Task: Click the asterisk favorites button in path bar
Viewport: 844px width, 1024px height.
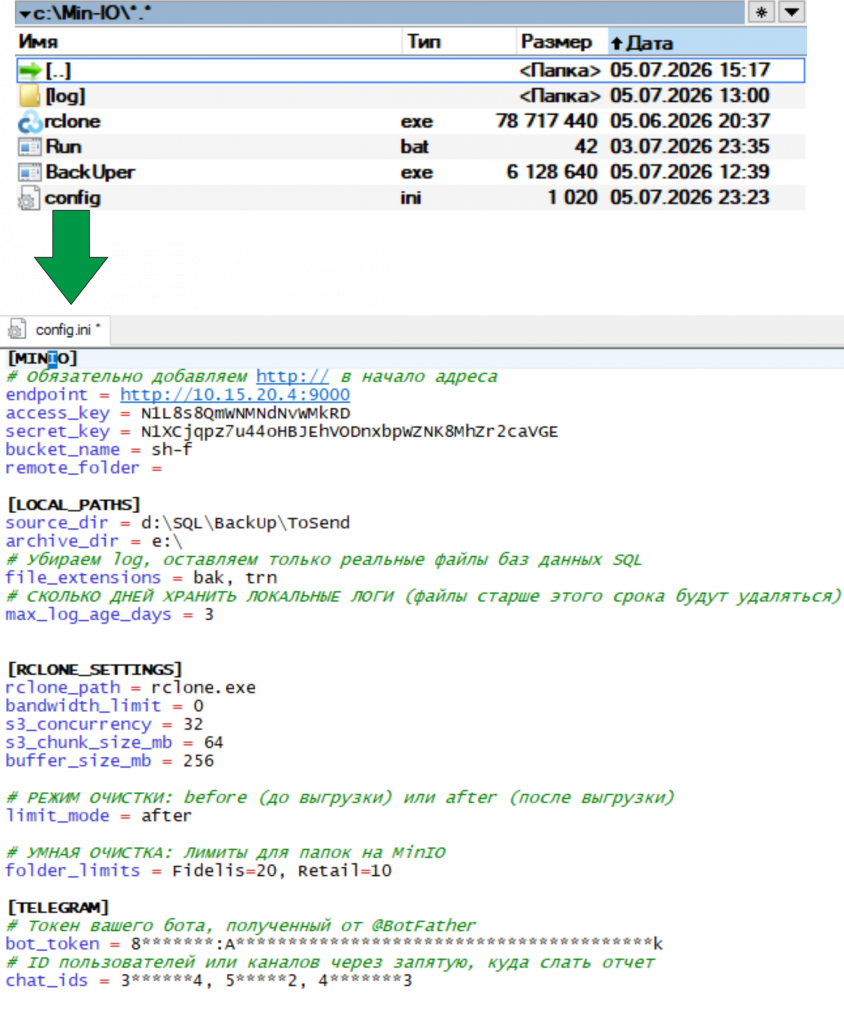Action: click(761, 12)
